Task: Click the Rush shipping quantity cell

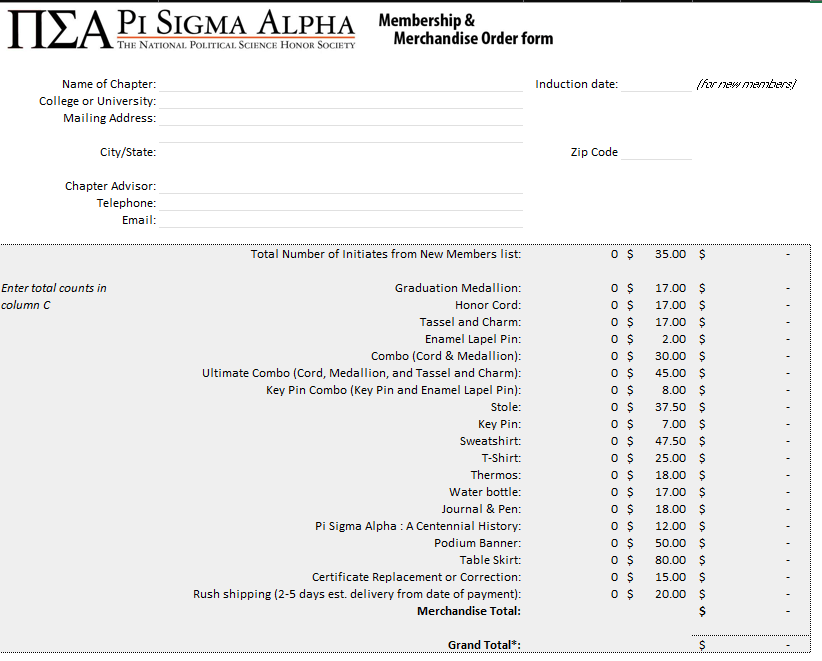Action: [x=572, y=594]
